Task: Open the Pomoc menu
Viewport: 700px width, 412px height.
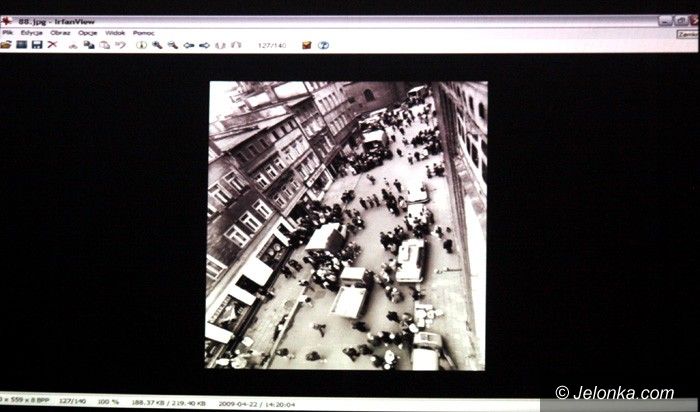Action: coord(143,33)
